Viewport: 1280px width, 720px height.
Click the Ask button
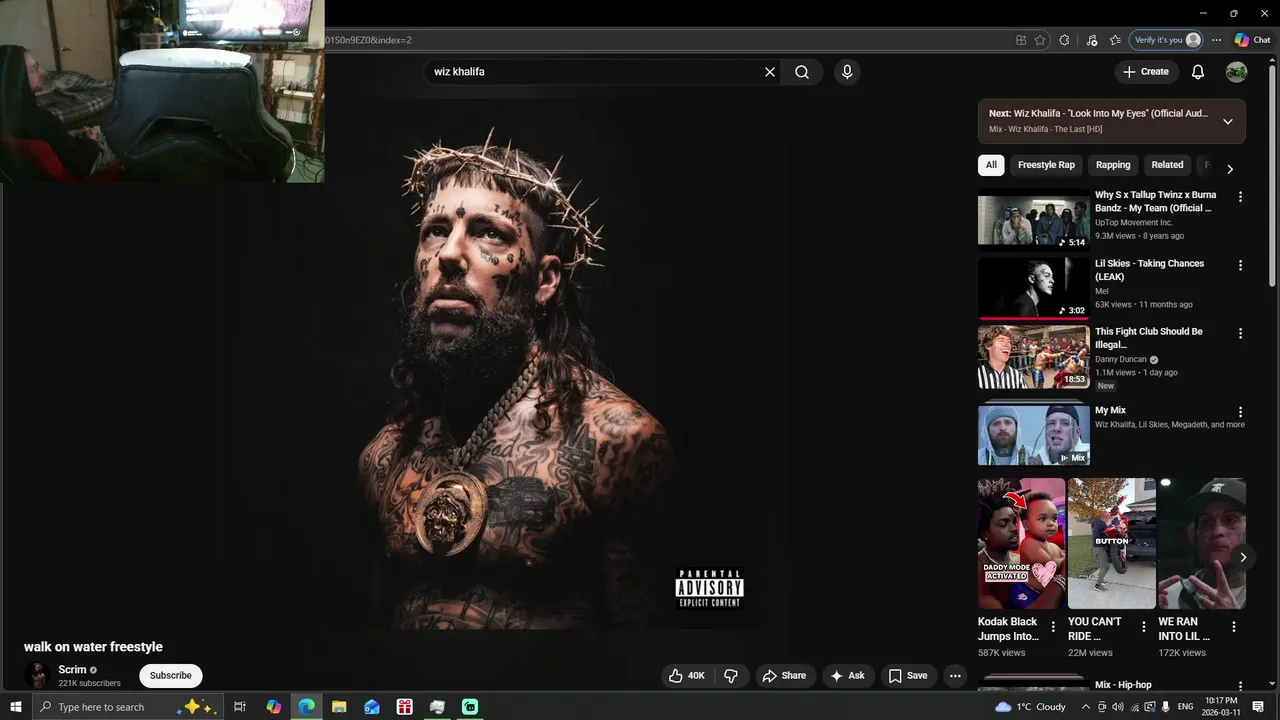[848, 676]
